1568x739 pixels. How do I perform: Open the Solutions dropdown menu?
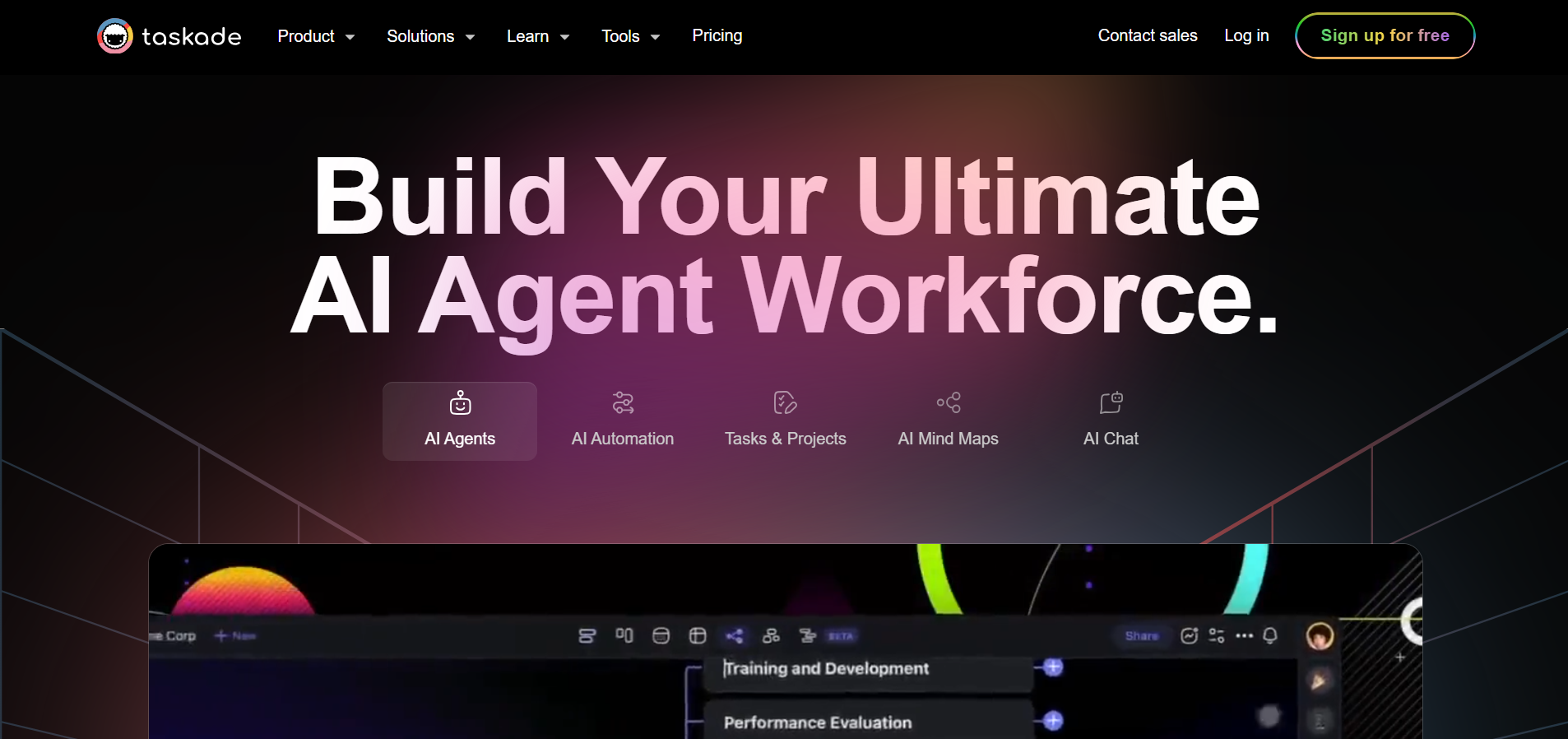[430, 36]
